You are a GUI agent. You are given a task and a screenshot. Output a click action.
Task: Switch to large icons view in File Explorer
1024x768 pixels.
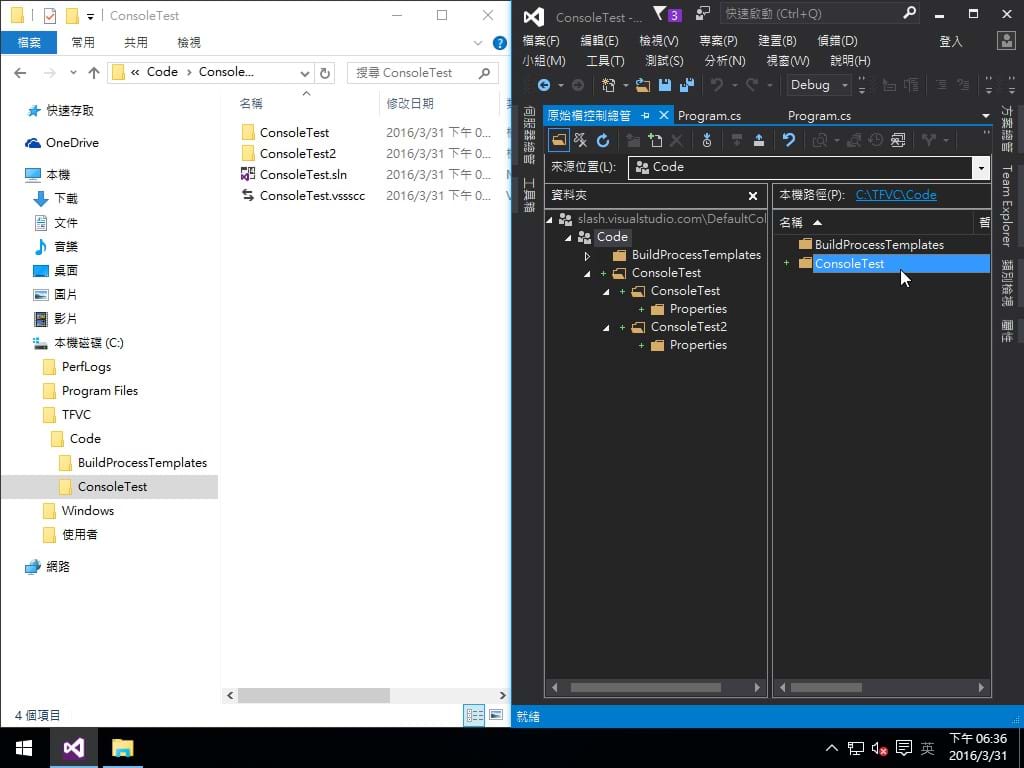[496, 715]
